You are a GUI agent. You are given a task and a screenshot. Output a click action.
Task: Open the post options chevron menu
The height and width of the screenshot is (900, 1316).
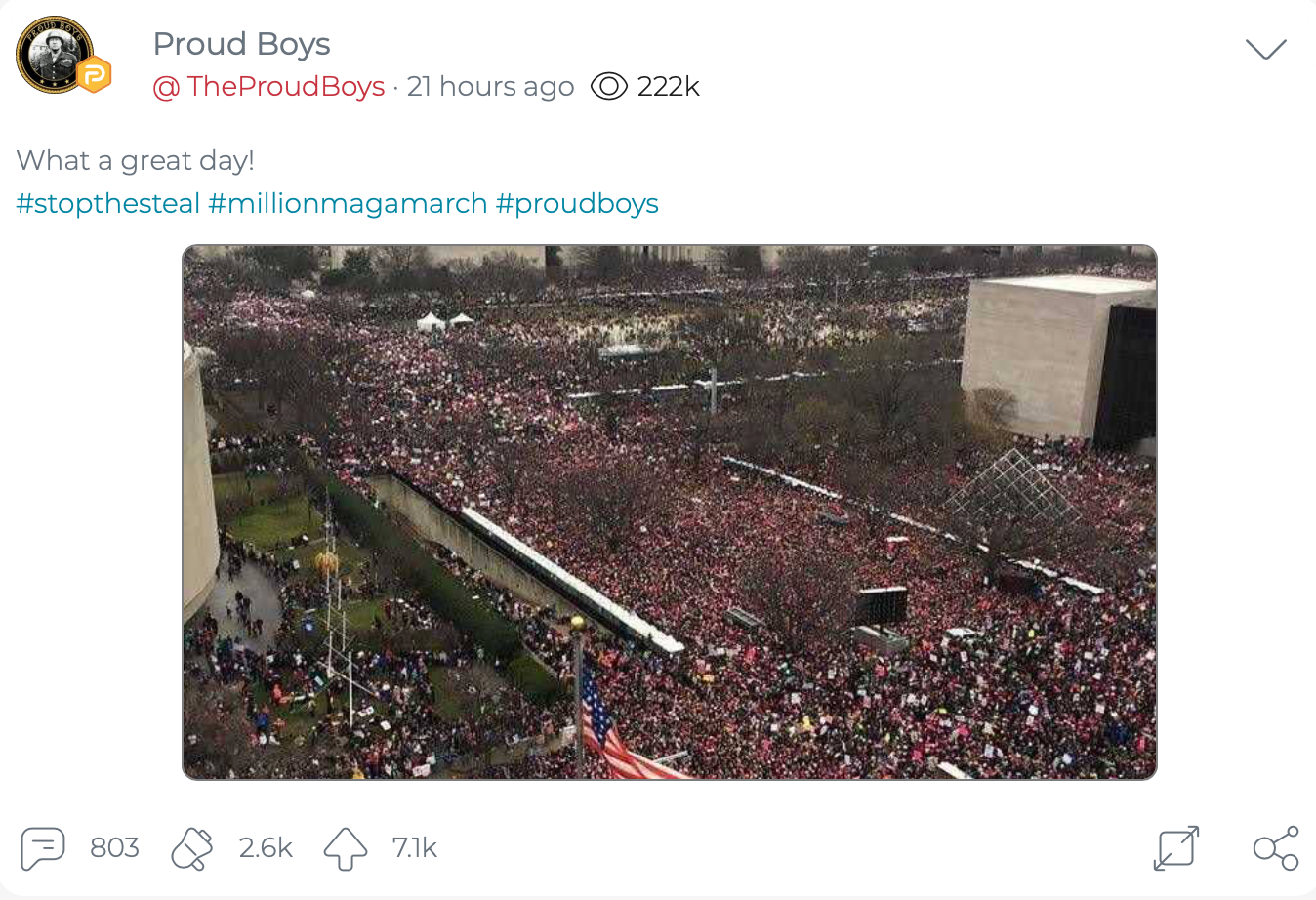[x=1266, y=49]
